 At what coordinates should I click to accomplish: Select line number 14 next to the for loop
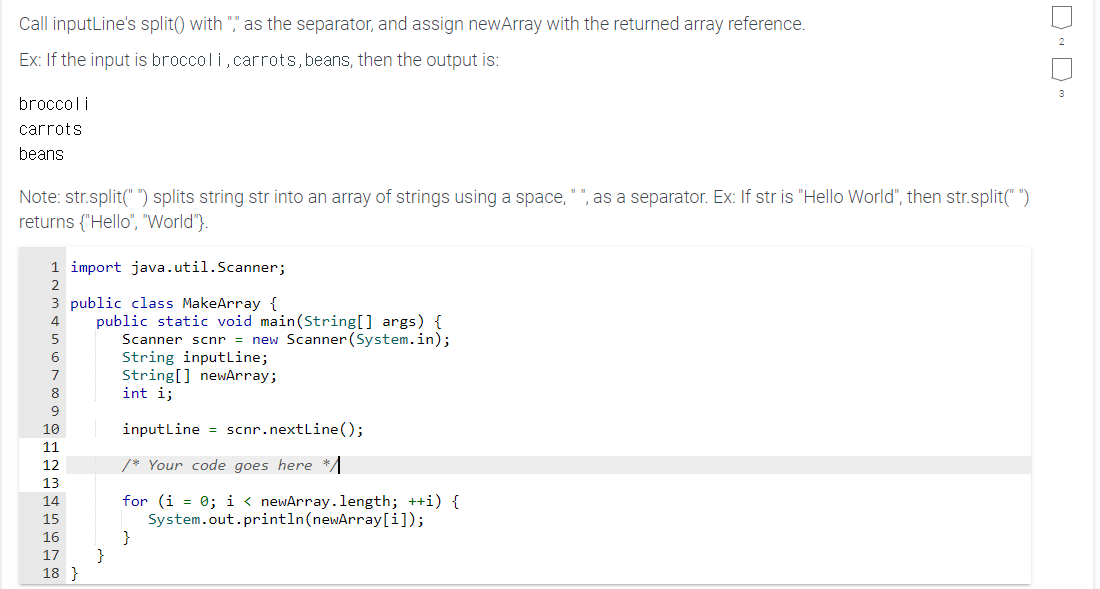pyautogui.click(x=51, y=500)
